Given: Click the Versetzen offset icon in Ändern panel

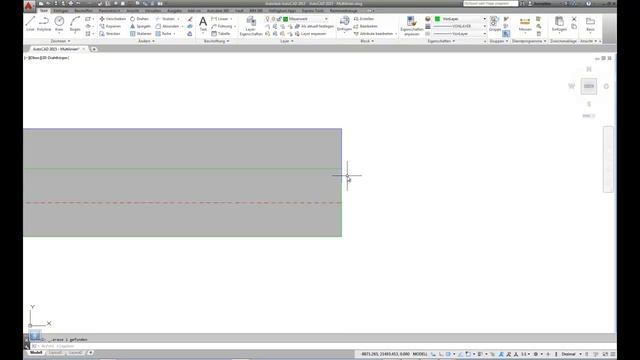Looking at the screenshot, I should tap(190, 33).
